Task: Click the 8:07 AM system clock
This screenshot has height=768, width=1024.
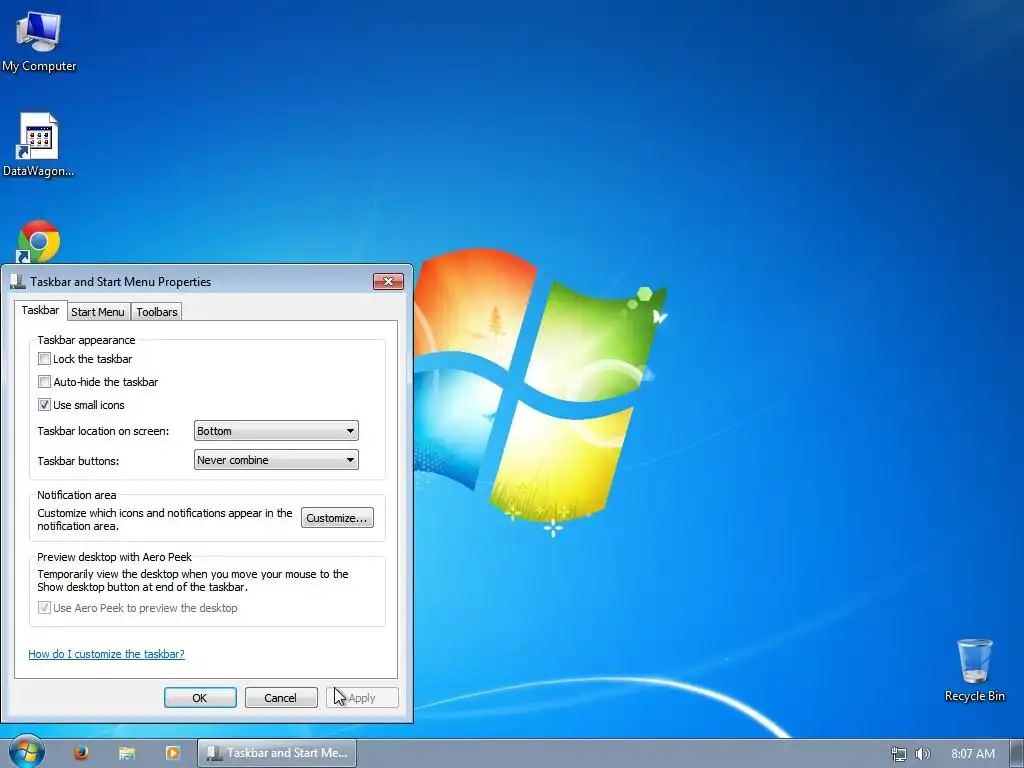Action: point(973,754)
